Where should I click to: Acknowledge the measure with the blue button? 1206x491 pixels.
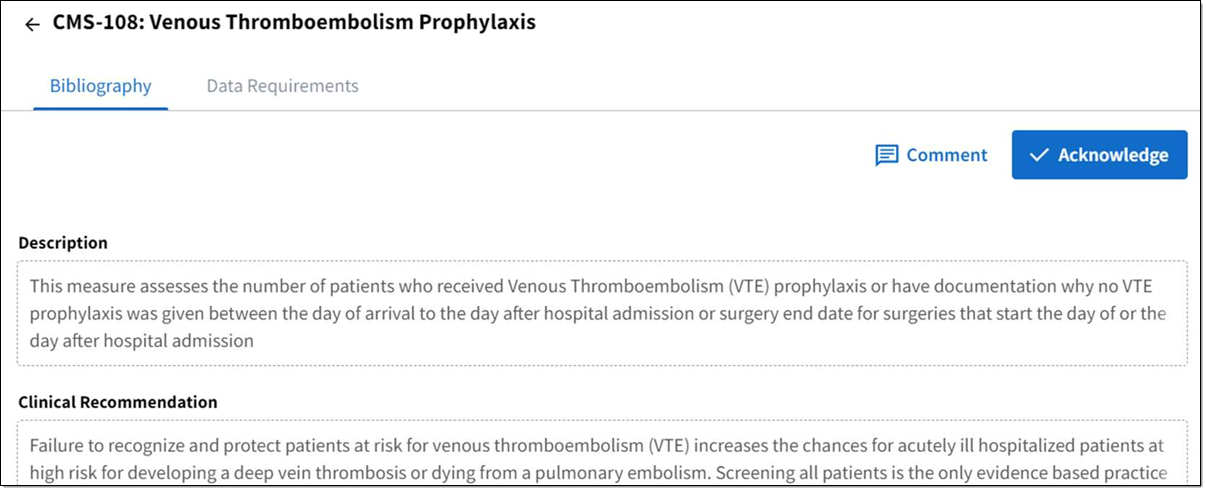(x=1099, y=155)
